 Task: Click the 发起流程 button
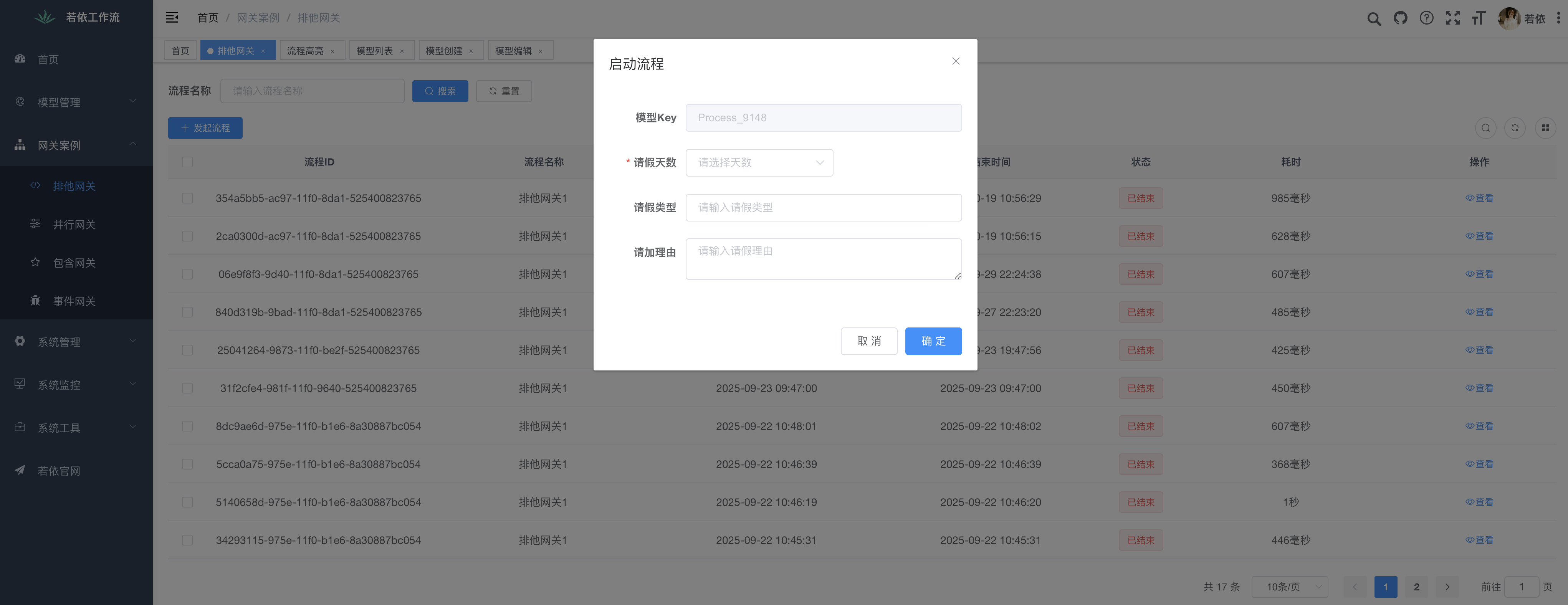[205, 128]
